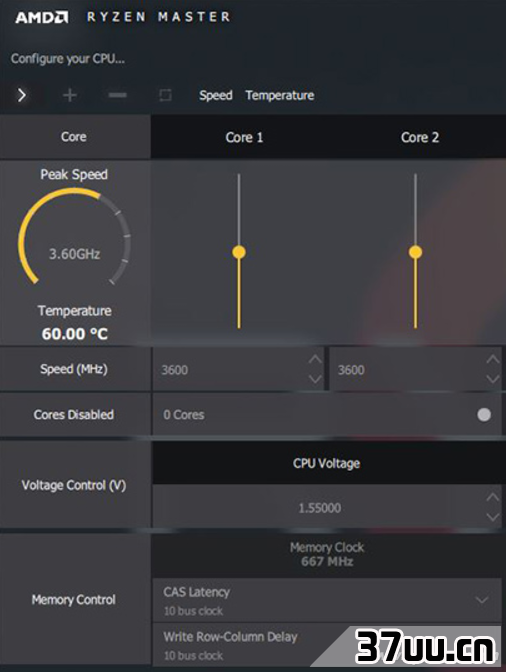This screenshot has height=672, width=506.
Task: Click the Memory Clock 667 MHz value
Action: tap(327, 561)
